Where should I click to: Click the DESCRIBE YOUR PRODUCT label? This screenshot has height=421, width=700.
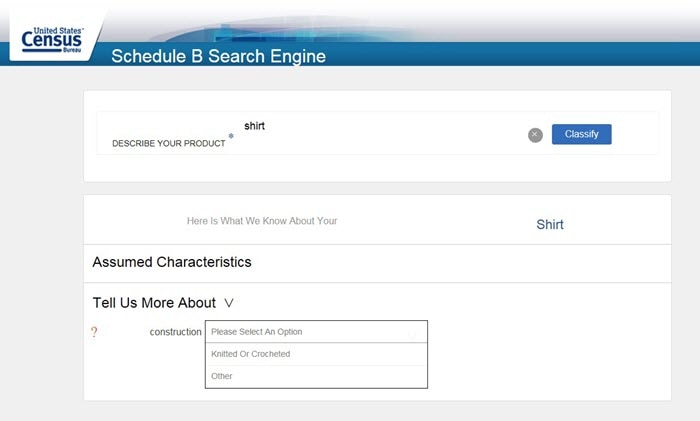168,143
